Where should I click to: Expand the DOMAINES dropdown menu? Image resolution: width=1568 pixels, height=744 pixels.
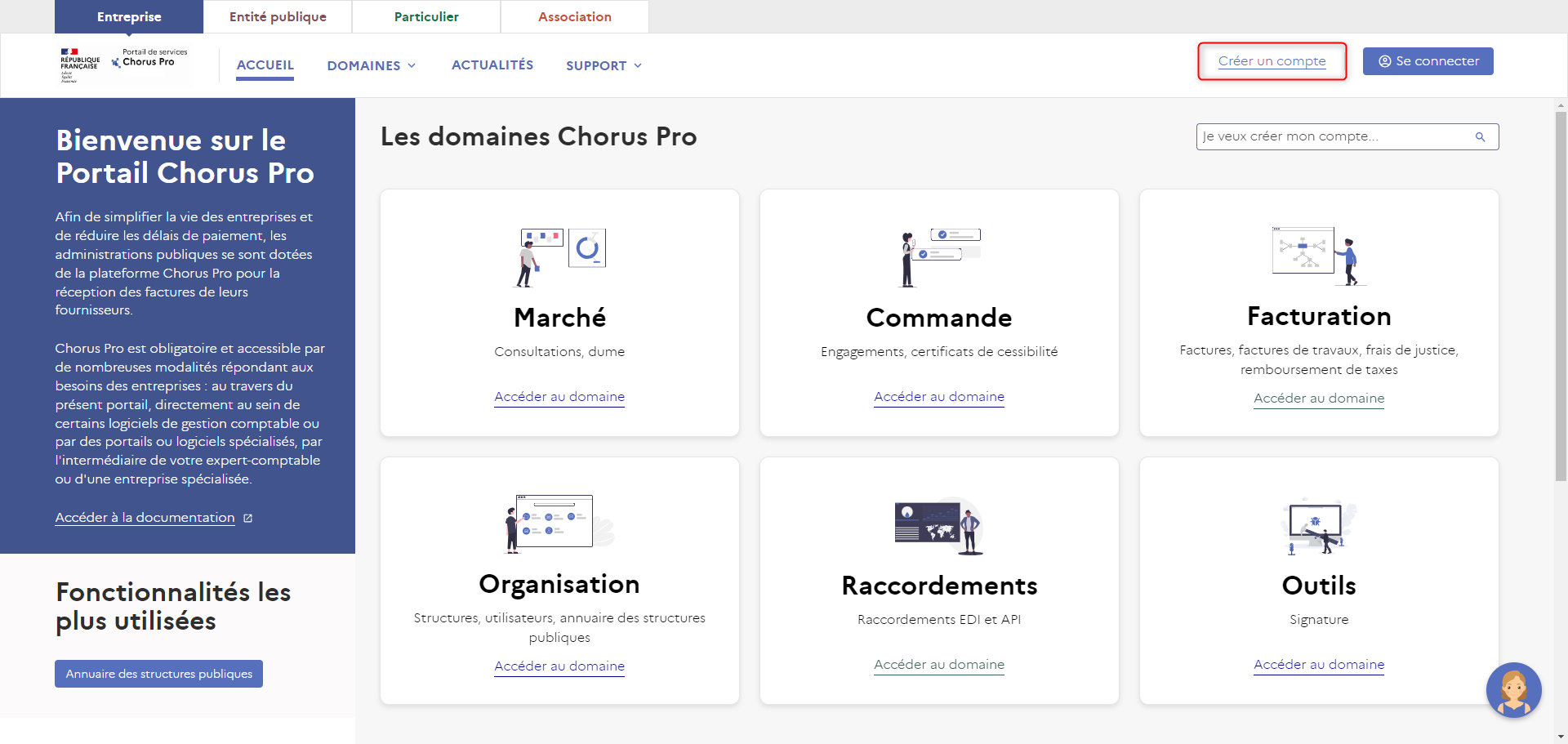372,65
